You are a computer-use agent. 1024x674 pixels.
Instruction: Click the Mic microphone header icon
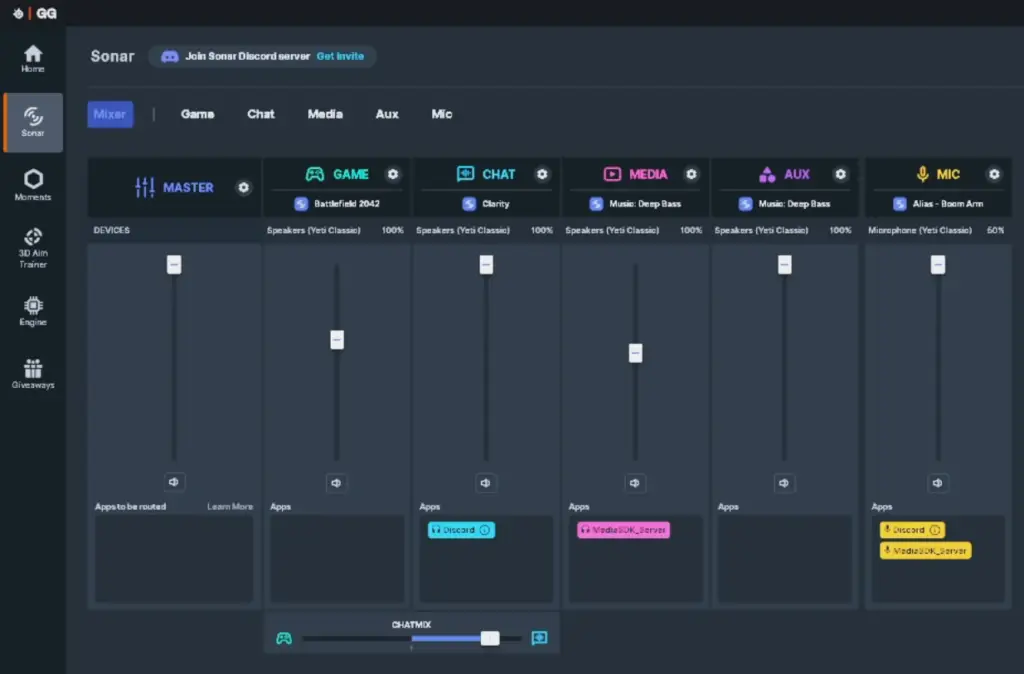tap(922, 174)
